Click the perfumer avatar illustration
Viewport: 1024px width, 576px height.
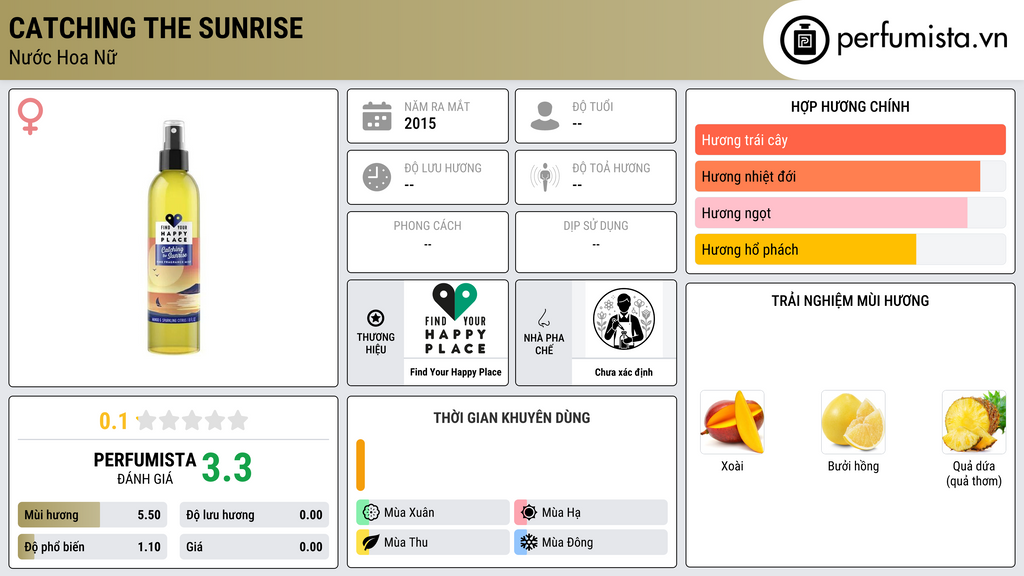pos(624,319)
